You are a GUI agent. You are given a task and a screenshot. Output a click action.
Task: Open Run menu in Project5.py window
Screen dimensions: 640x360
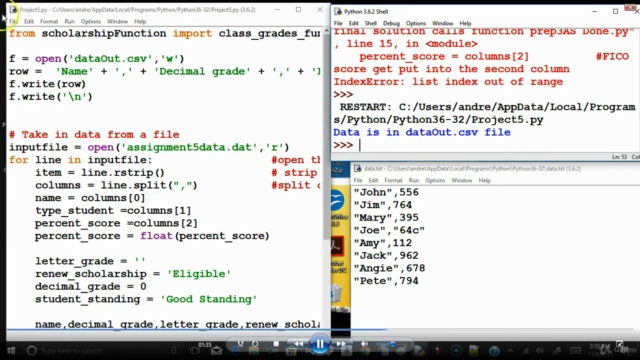coord(69,22)
